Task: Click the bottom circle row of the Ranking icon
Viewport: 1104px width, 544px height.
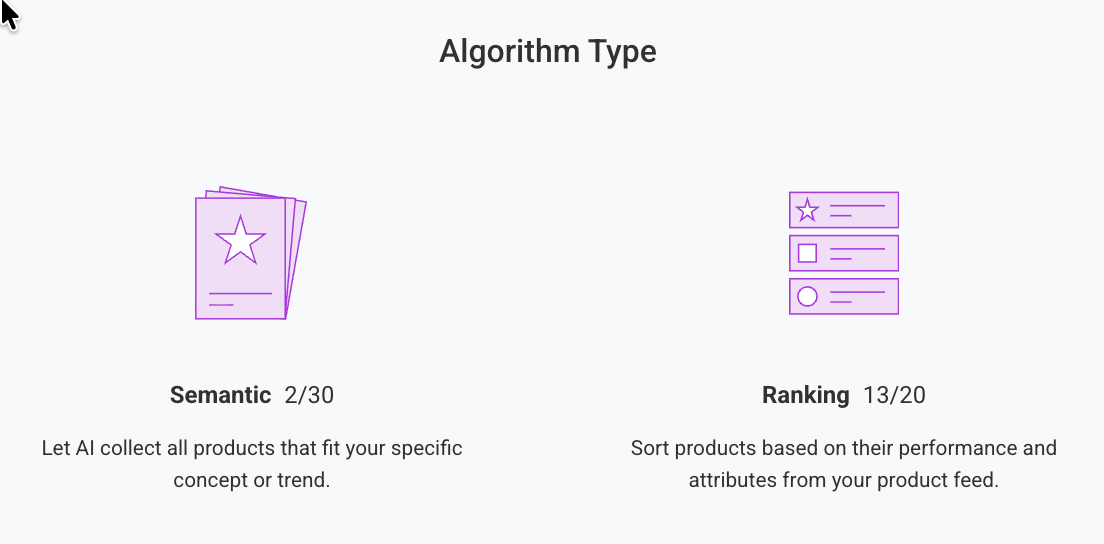Action: pyautogui.click(x=843, y=296)
